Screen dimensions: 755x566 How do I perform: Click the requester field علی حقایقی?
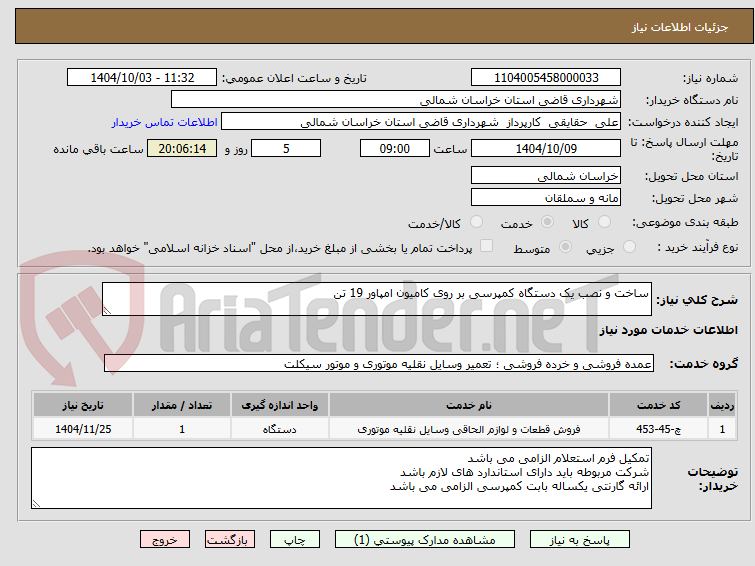click(421, 122)
